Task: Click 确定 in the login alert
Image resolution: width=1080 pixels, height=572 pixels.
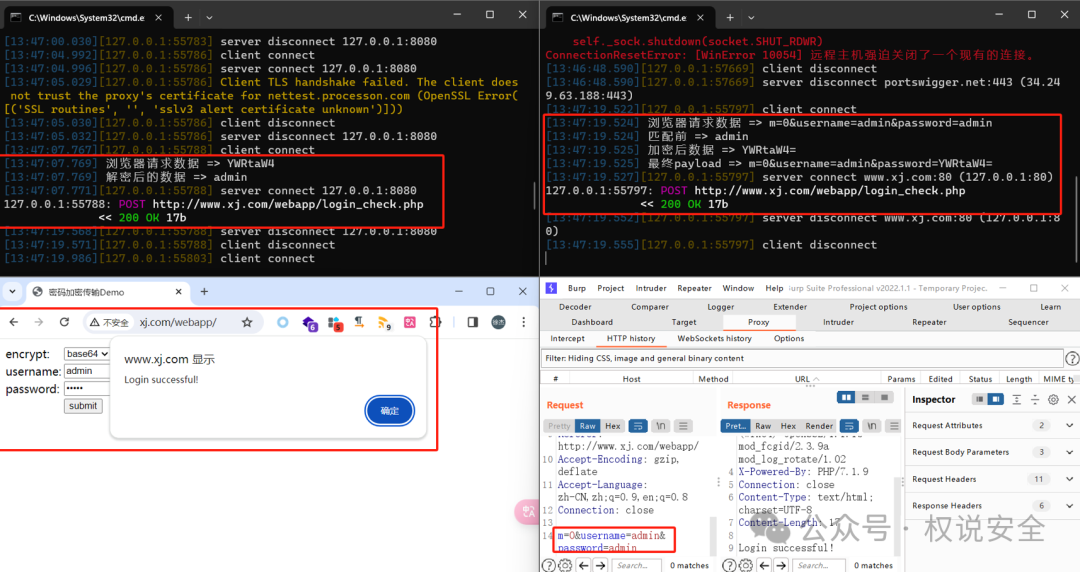Action: [x=390, y=411]
